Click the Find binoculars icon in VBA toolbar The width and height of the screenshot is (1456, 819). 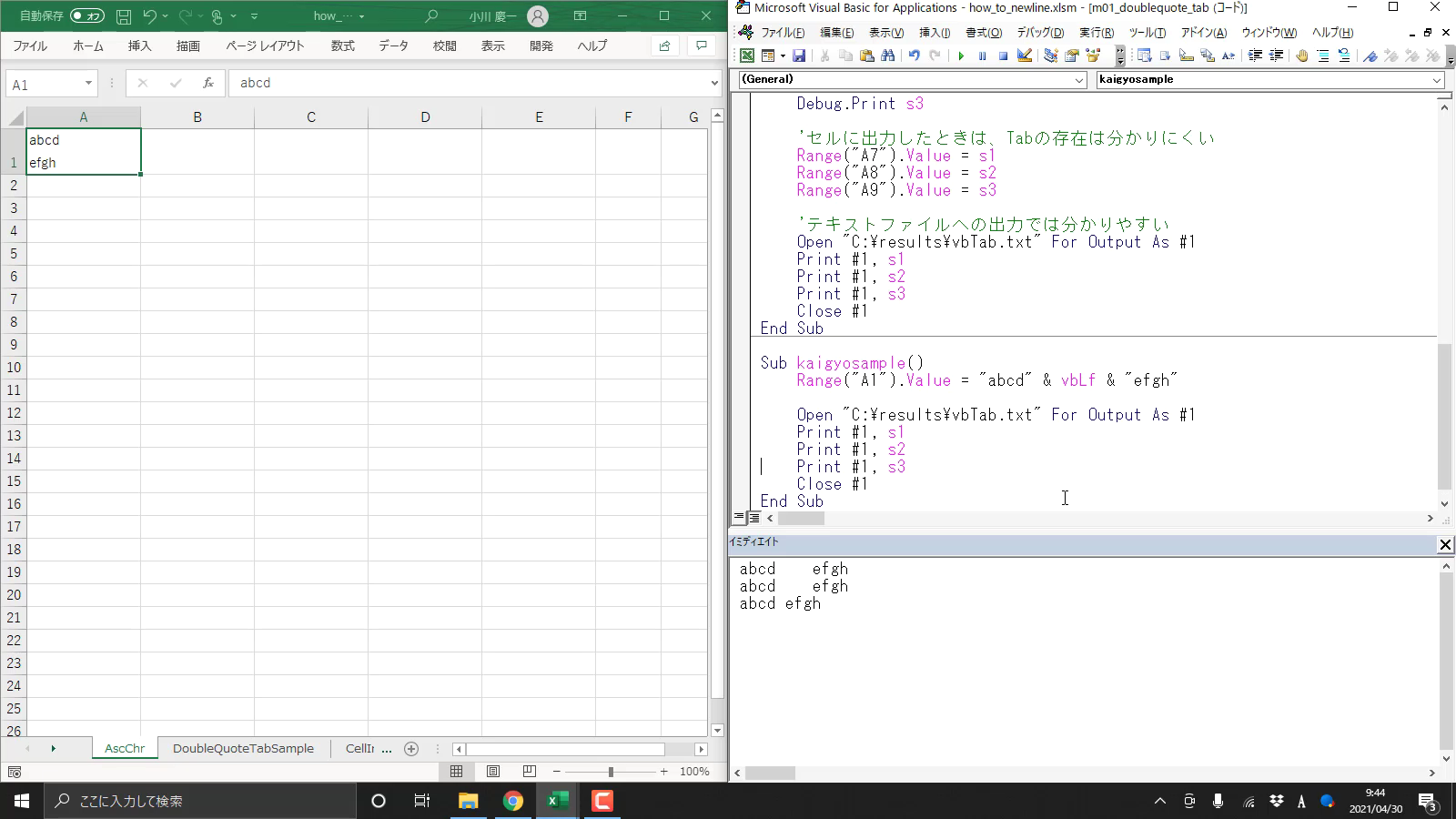[887, 56]
